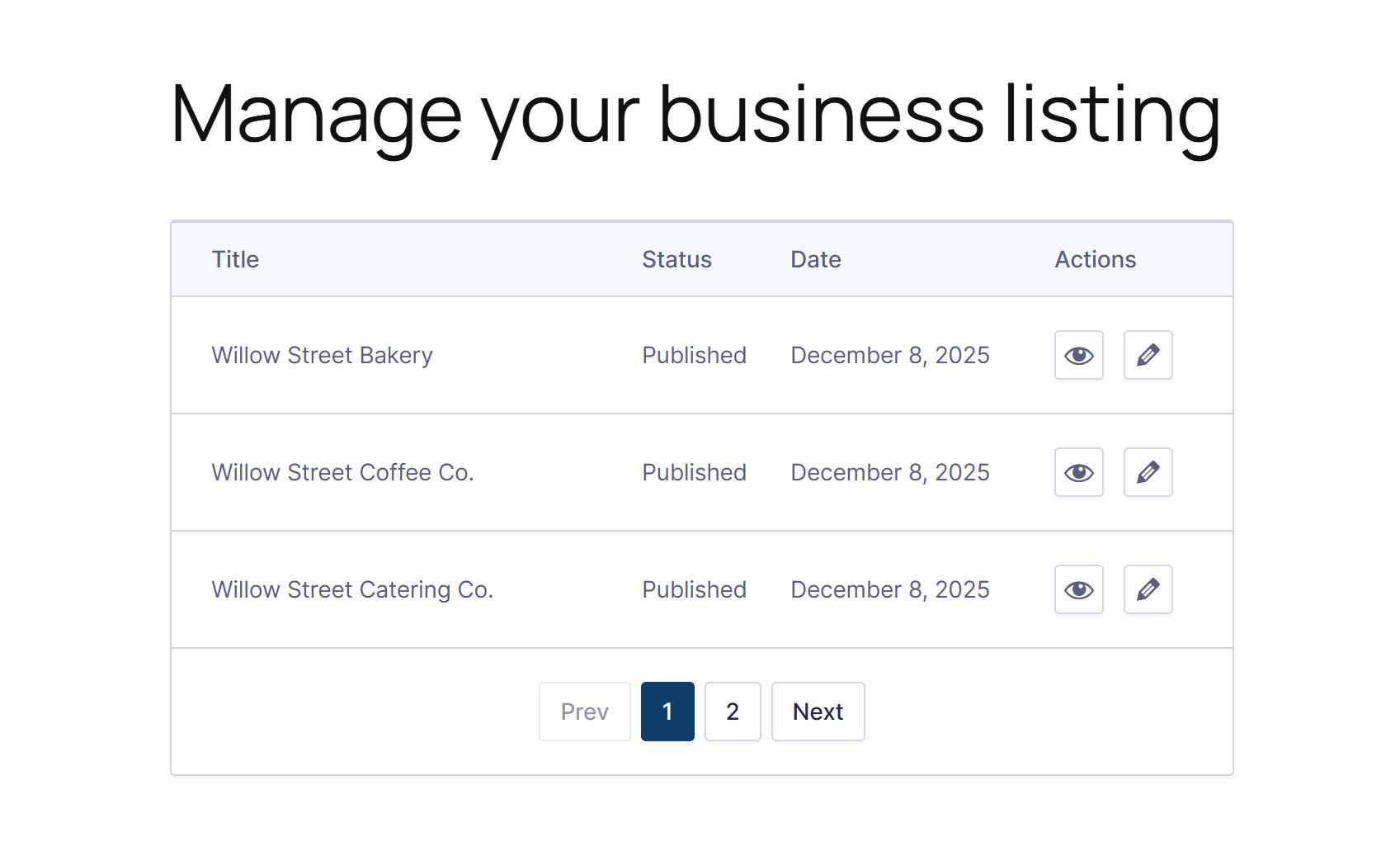The height and width of the screenshot is (856, 1400).
Task: Click Willow Street Catering Co. title
Action: pos(352,589)
